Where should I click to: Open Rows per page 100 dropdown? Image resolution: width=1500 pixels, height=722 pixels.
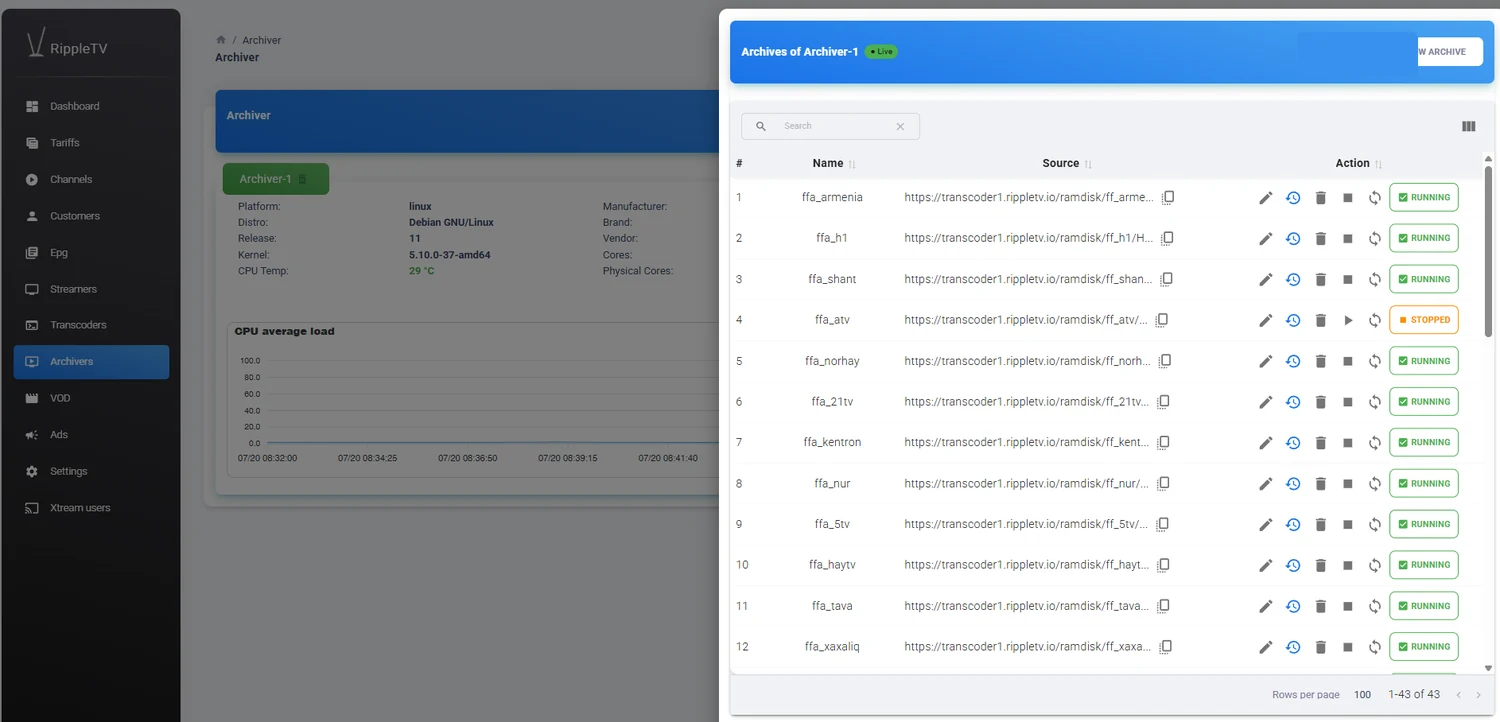pyautogui.click(x=1362, y=695)
